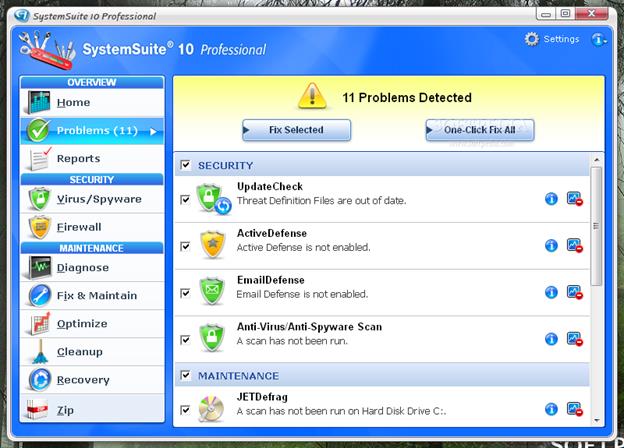Click the Anti-Virus scan padlock shield icon
Image resolution: width=624 pixels, height=448 pixels.
click(212, 338)
